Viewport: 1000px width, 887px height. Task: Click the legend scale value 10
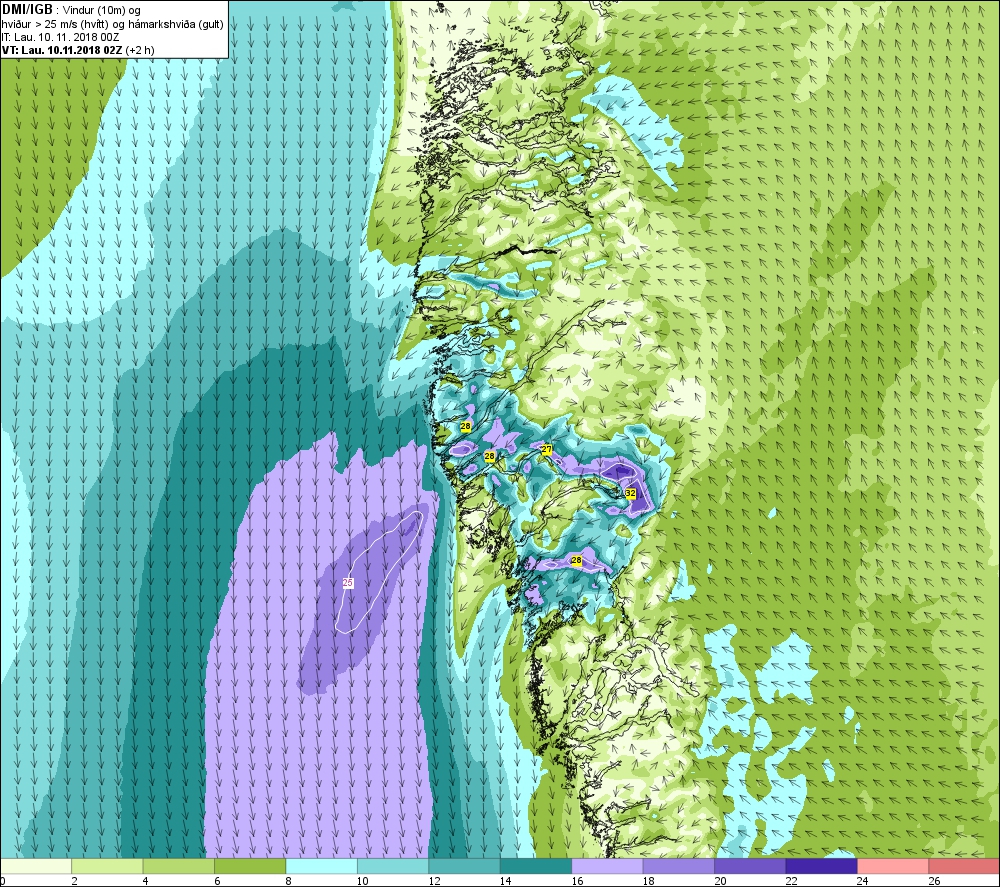(362, 881)
